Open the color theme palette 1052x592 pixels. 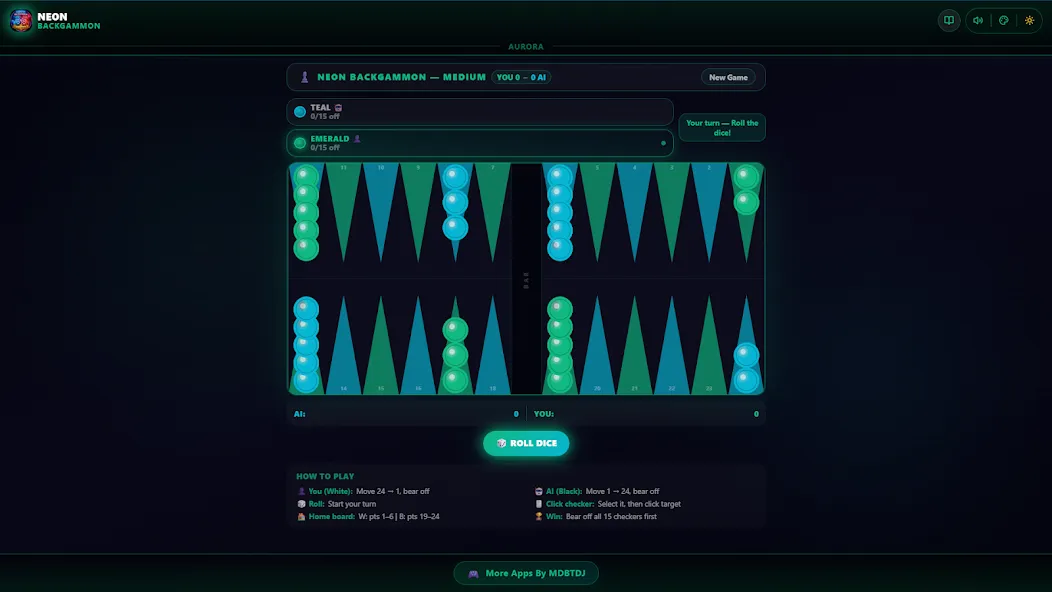[x=1004, y=20]
